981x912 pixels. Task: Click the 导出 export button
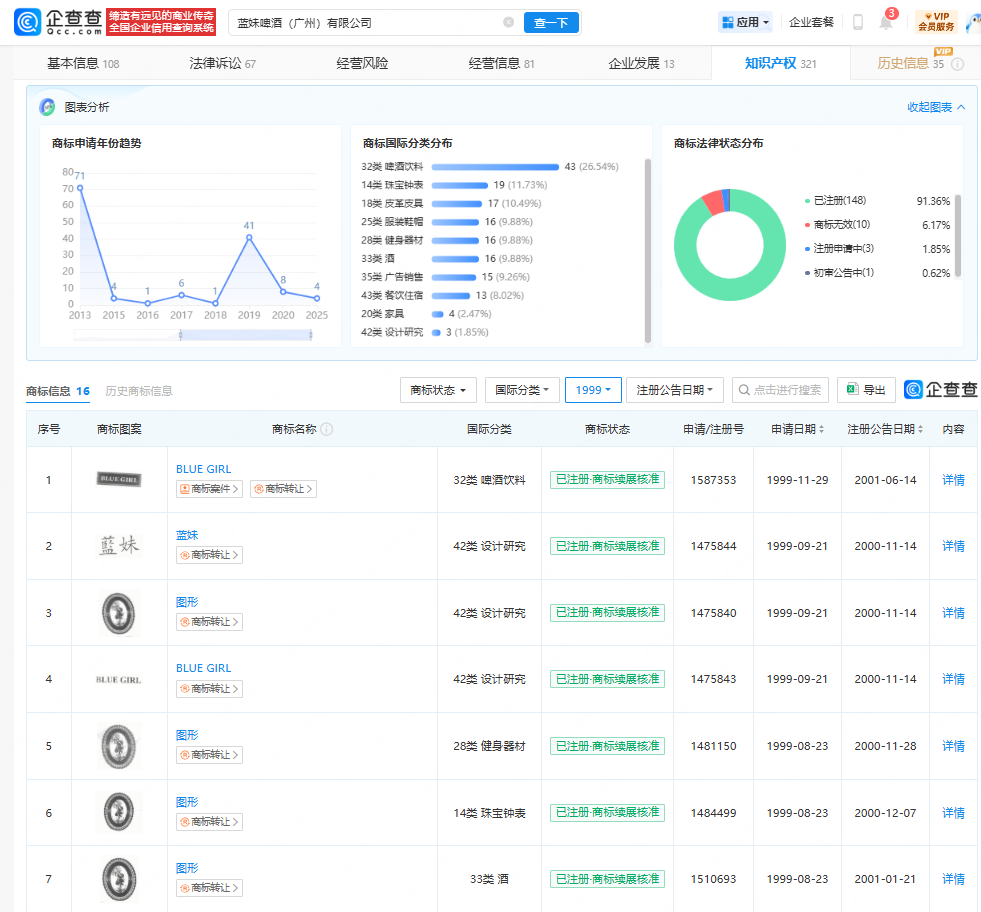867,390
